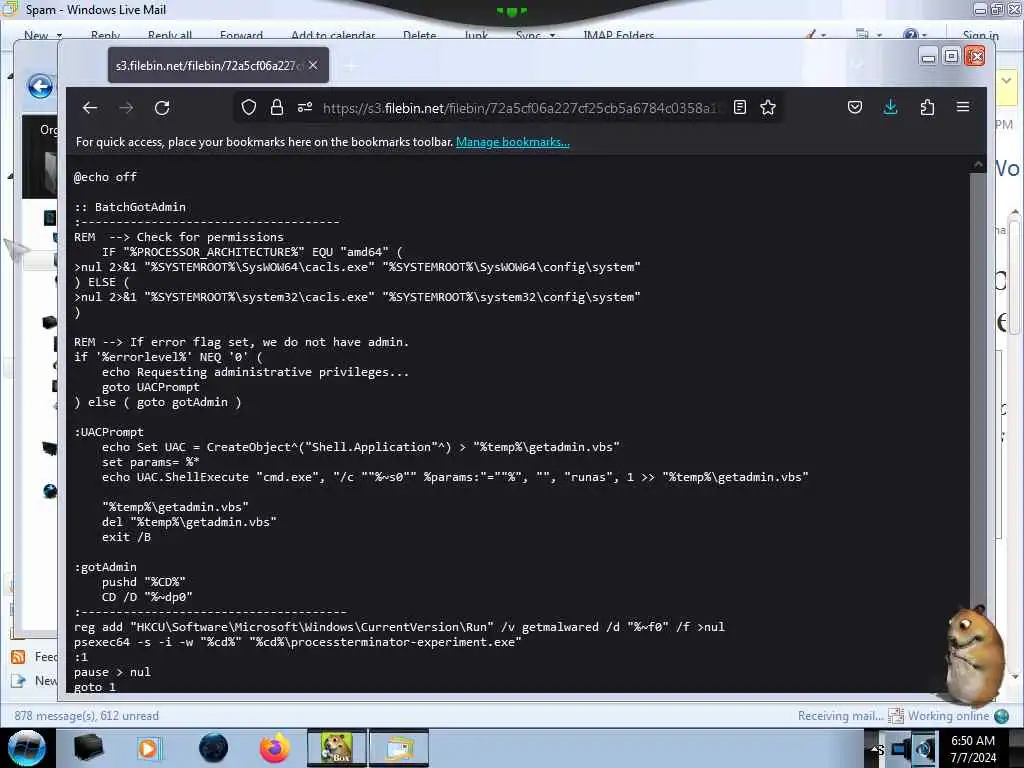Open the tracking protection shield icon
The height and width of the screenshot is (768, 1024).
[x=249, y=107]
